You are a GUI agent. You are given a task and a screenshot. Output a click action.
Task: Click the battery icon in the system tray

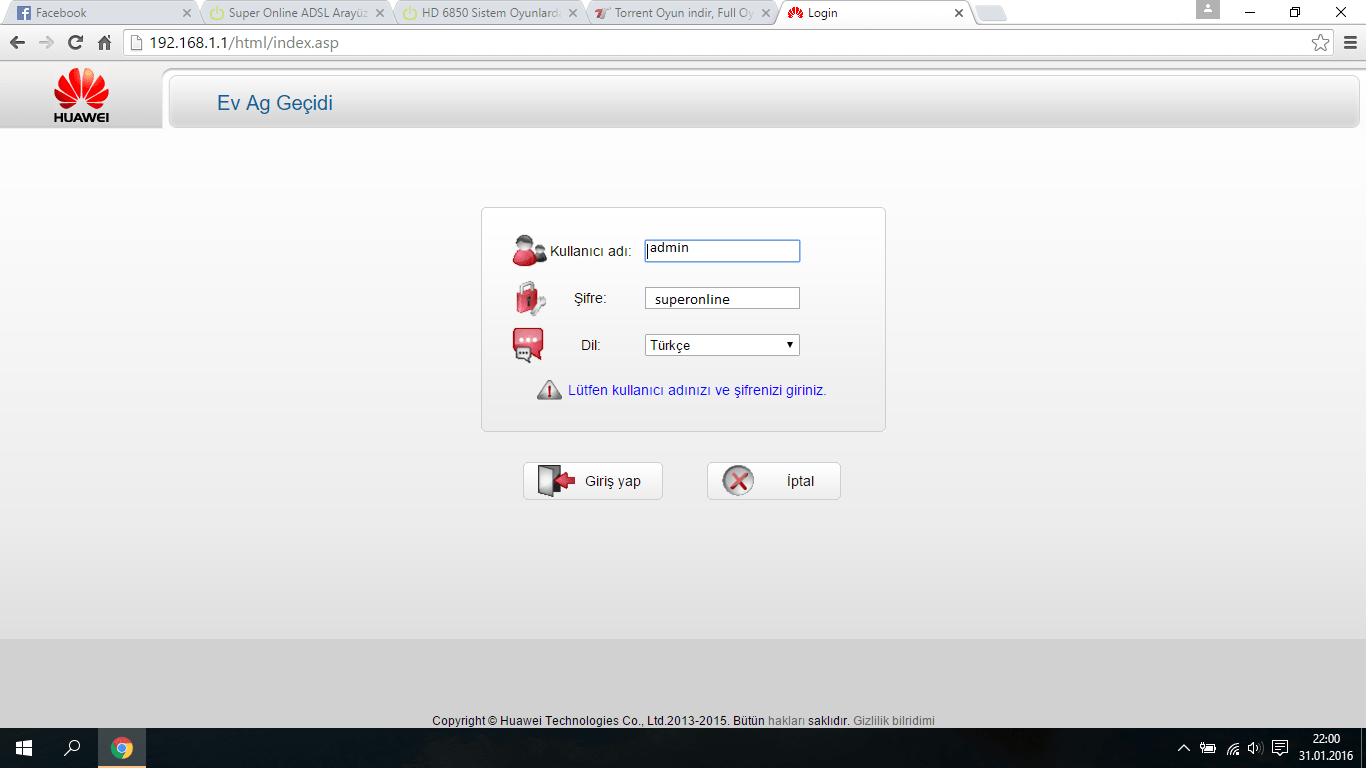(1208, 748)
